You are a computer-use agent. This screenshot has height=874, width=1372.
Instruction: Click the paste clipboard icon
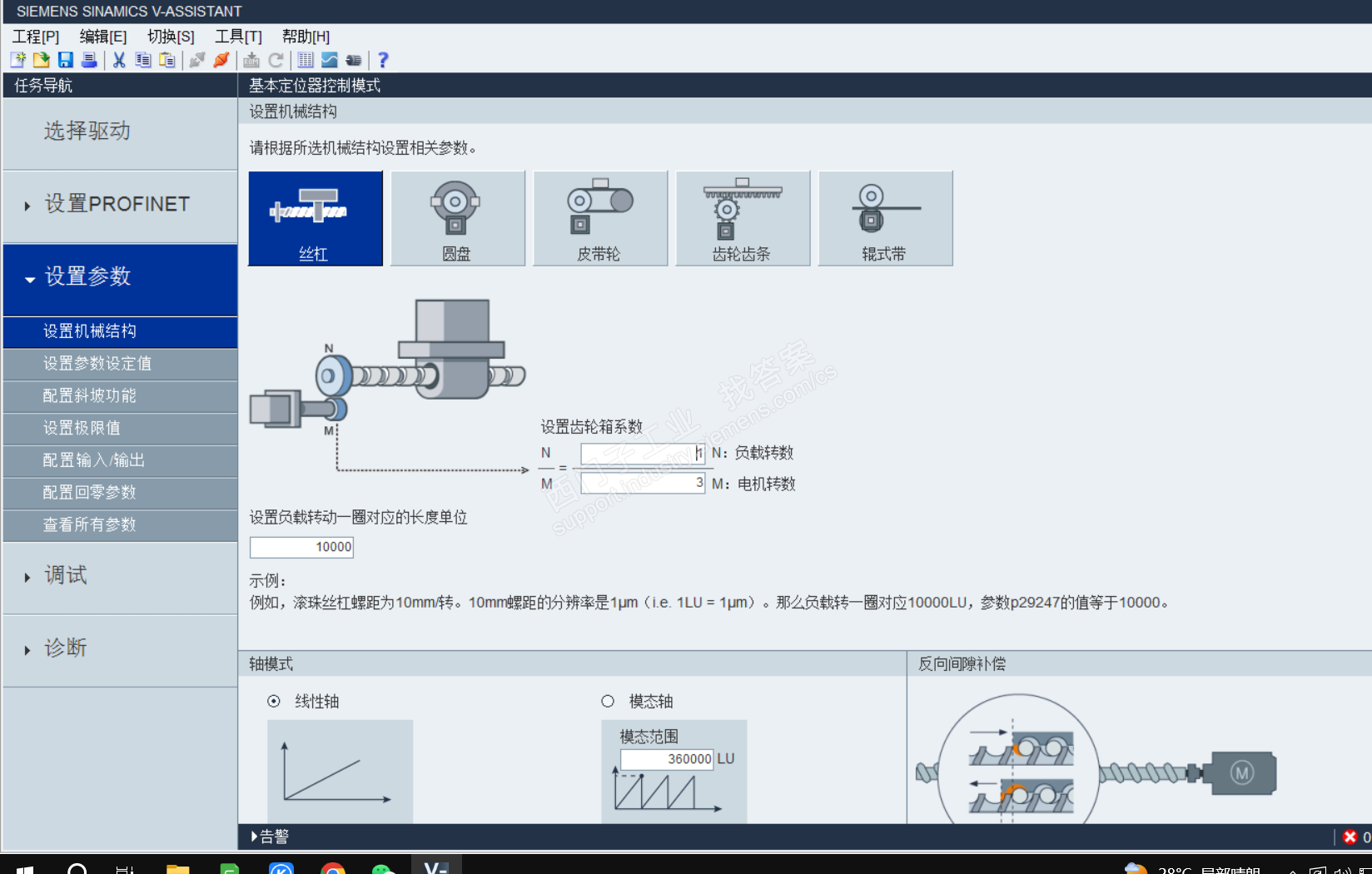(x=167, y=60)
